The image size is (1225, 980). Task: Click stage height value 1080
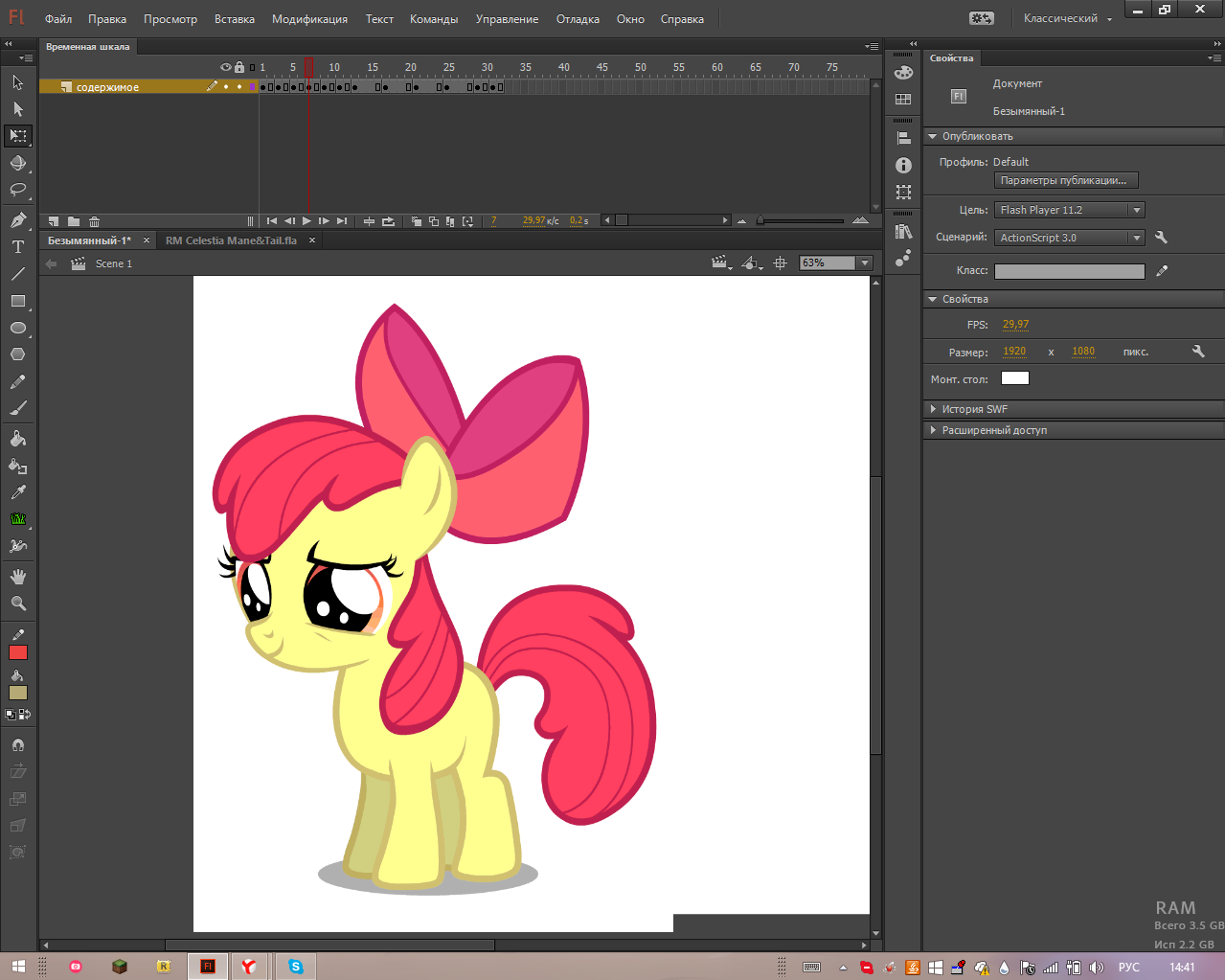click(x=1083, y=351)
